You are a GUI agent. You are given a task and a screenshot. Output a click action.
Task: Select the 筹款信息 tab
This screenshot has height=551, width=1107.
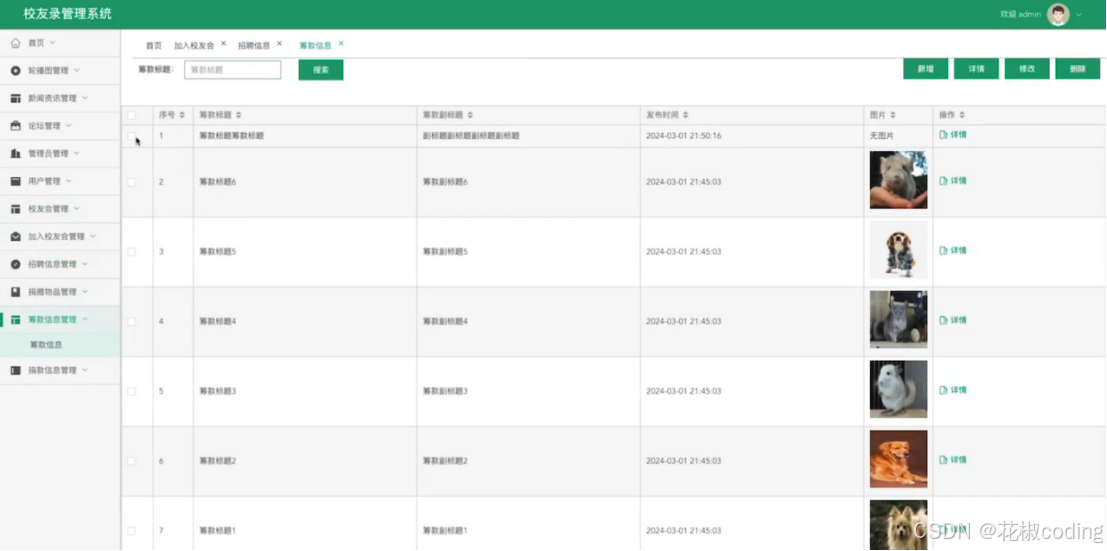[316, 45]
